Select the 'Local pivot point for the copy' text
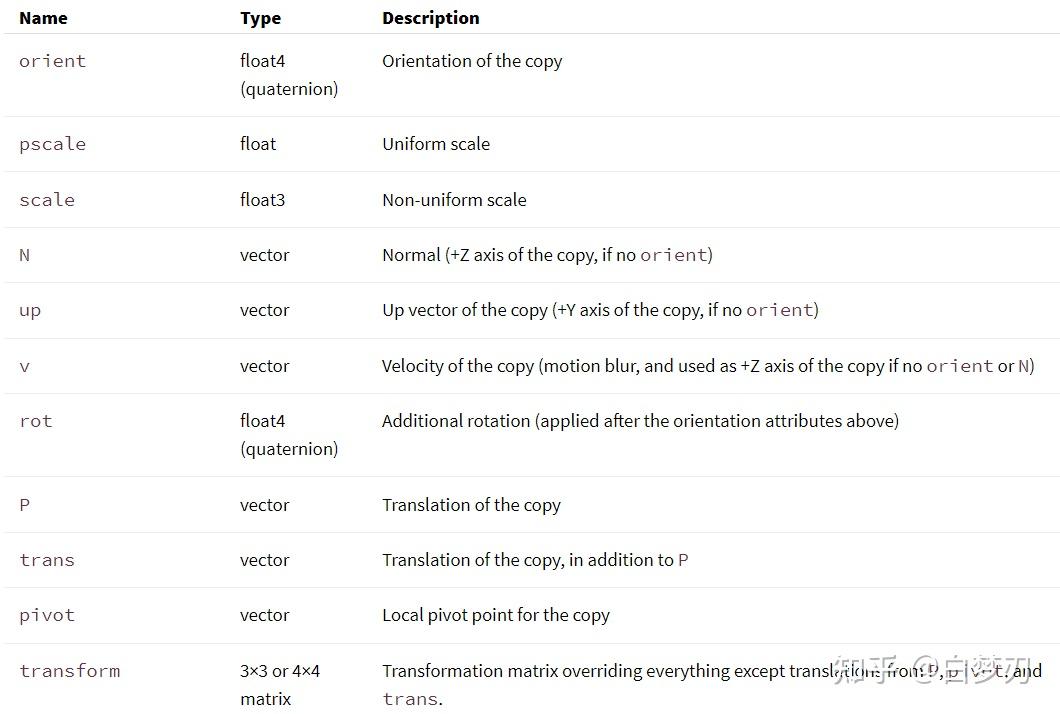 click(x=495, y=615)
